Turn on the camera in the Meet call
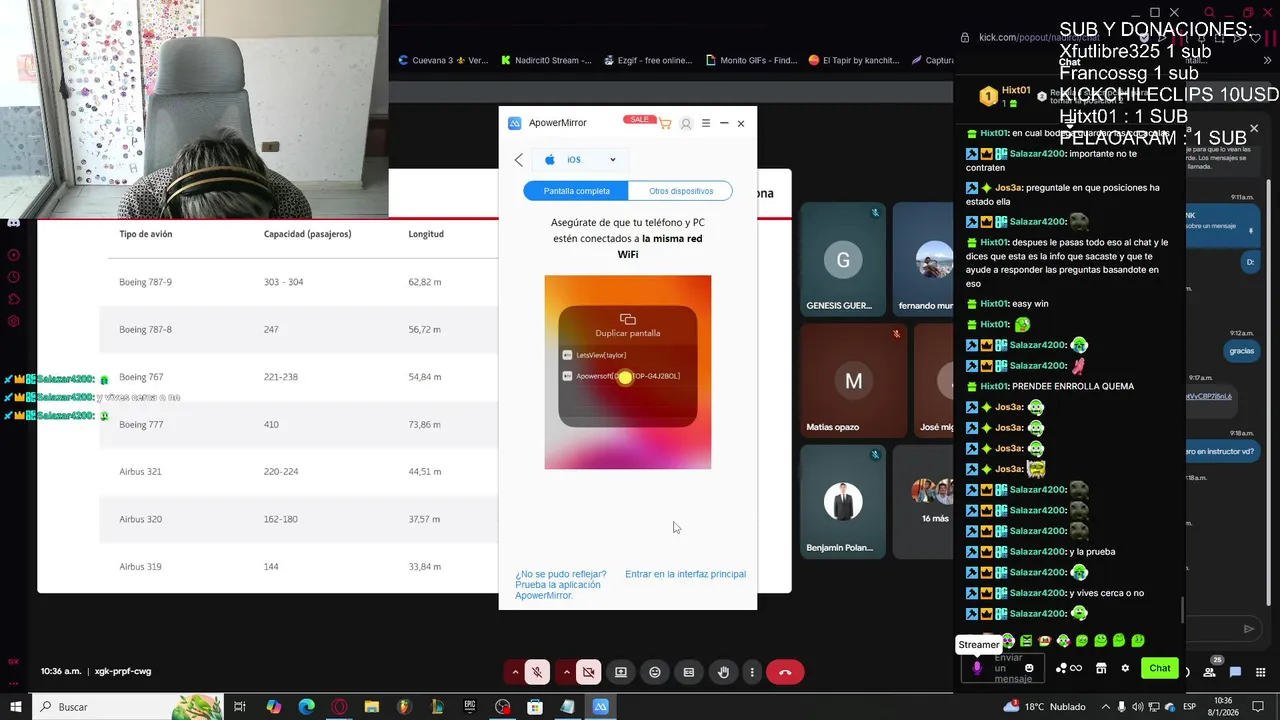This screenshot has width=1280, height=720. pos(588,672)
